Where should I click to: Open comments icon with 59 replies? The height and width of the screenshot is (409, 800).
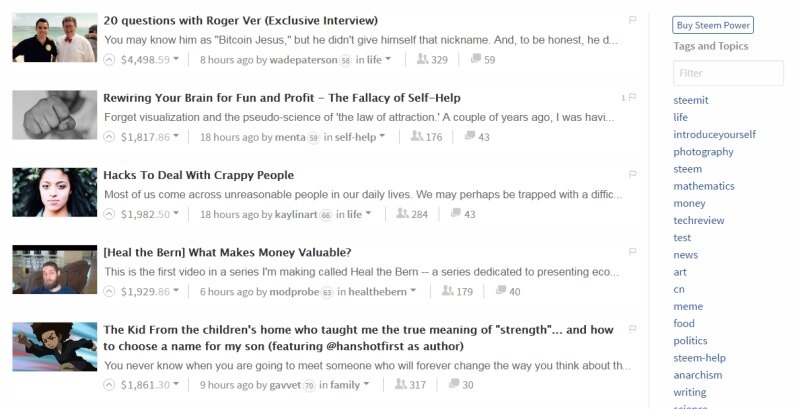click(x=476, y=60)
